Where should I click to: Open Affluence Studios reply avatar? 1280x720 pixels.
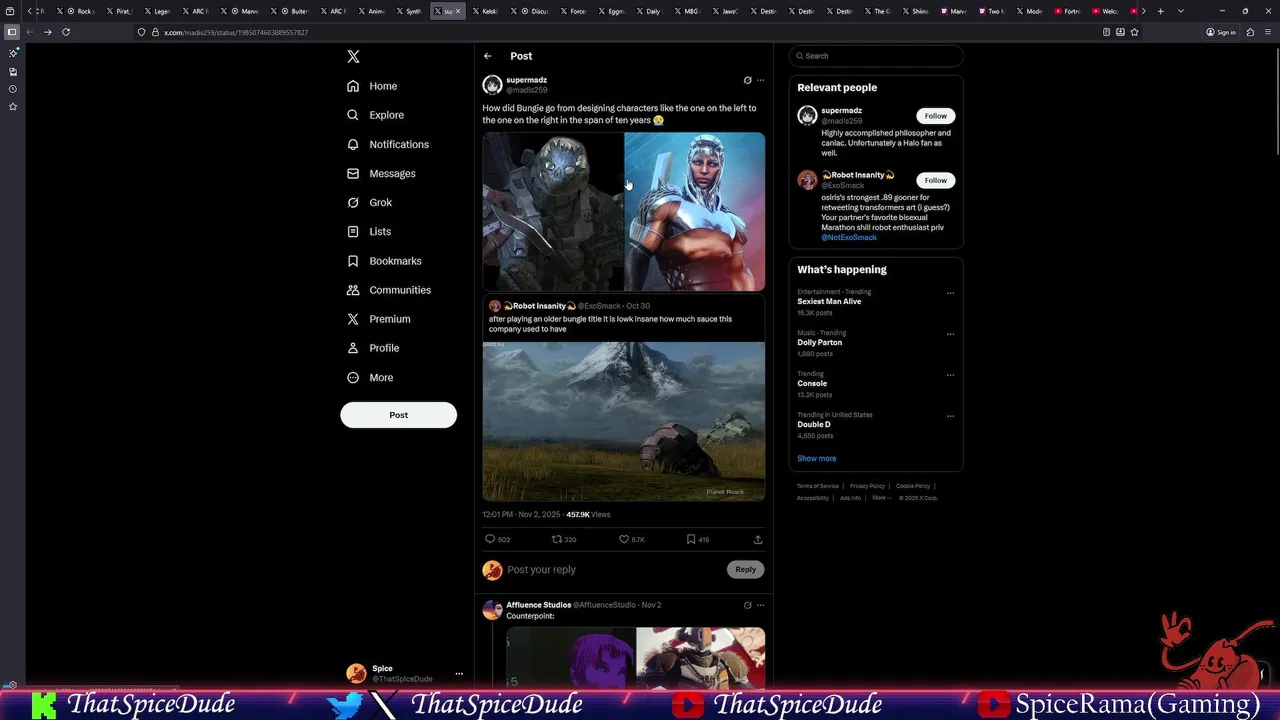click(492, 610)
